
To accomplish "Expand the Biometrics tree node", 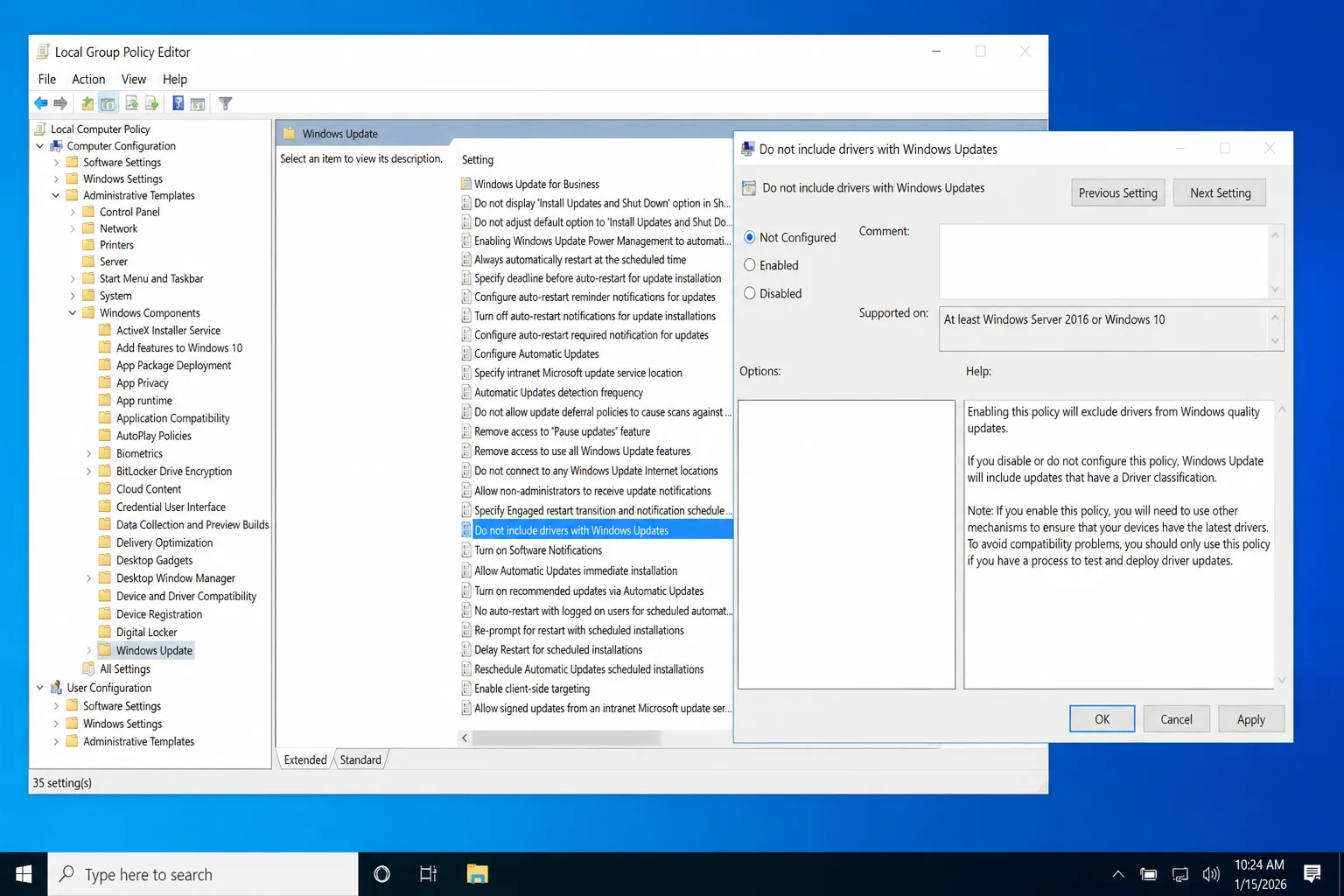I will (89, 453).
